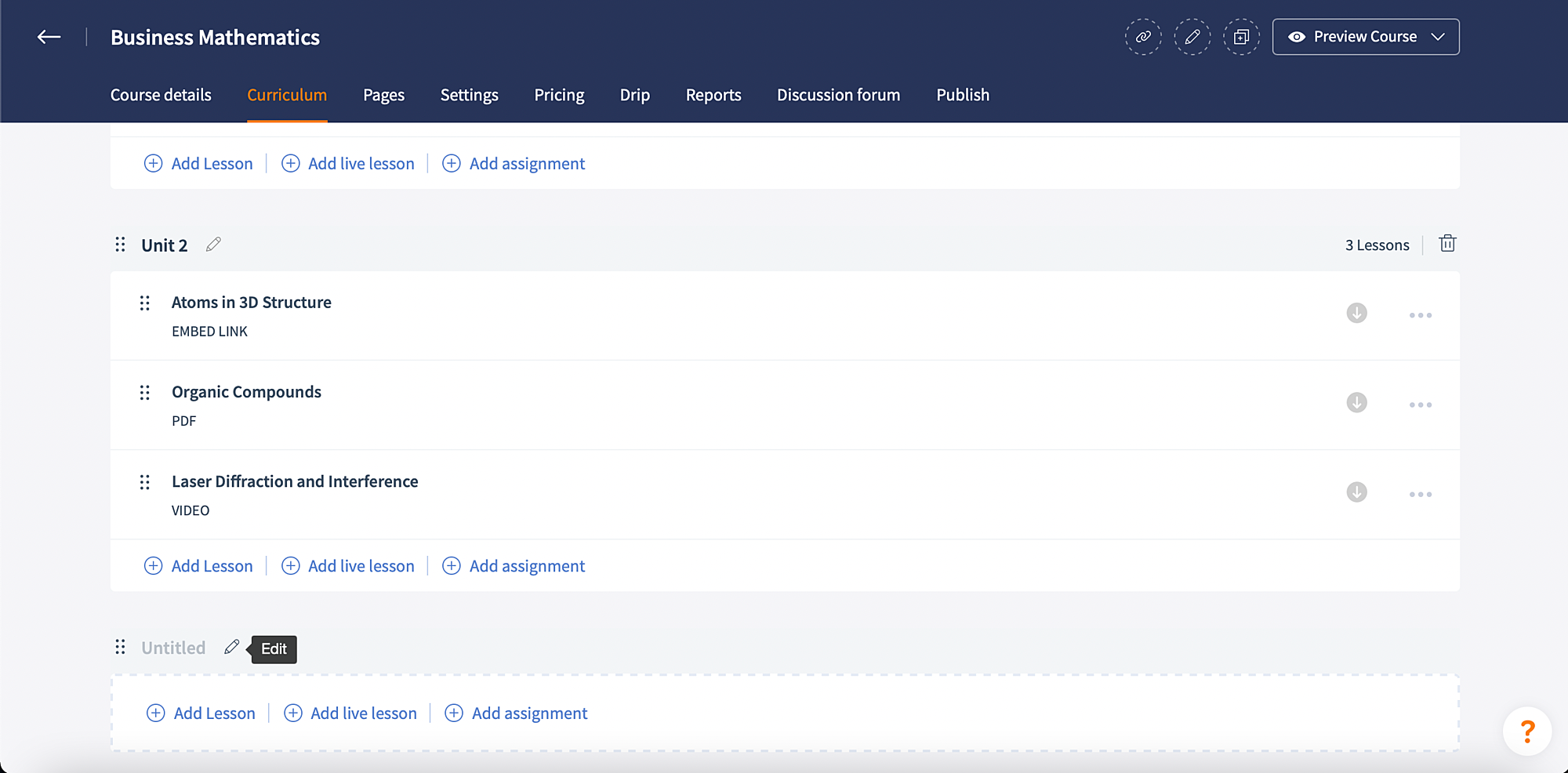Click the back arrow beside Business Mathematics
This screenshot has height=773, width=1568.
(x=49, y=37)
